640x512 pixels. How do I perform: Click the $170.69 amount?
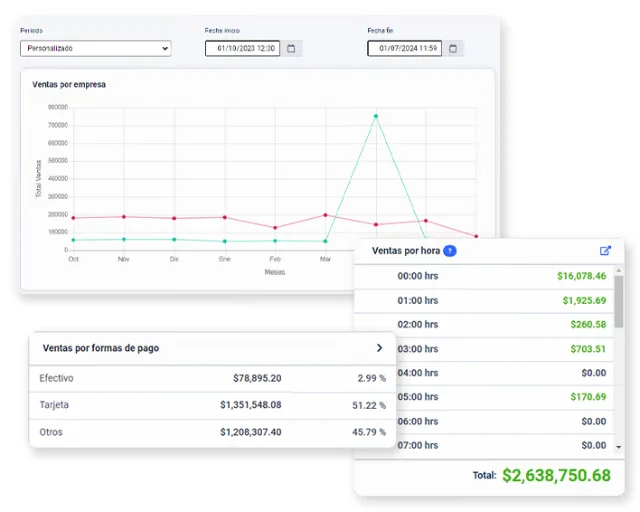click(x=588, y=397)
